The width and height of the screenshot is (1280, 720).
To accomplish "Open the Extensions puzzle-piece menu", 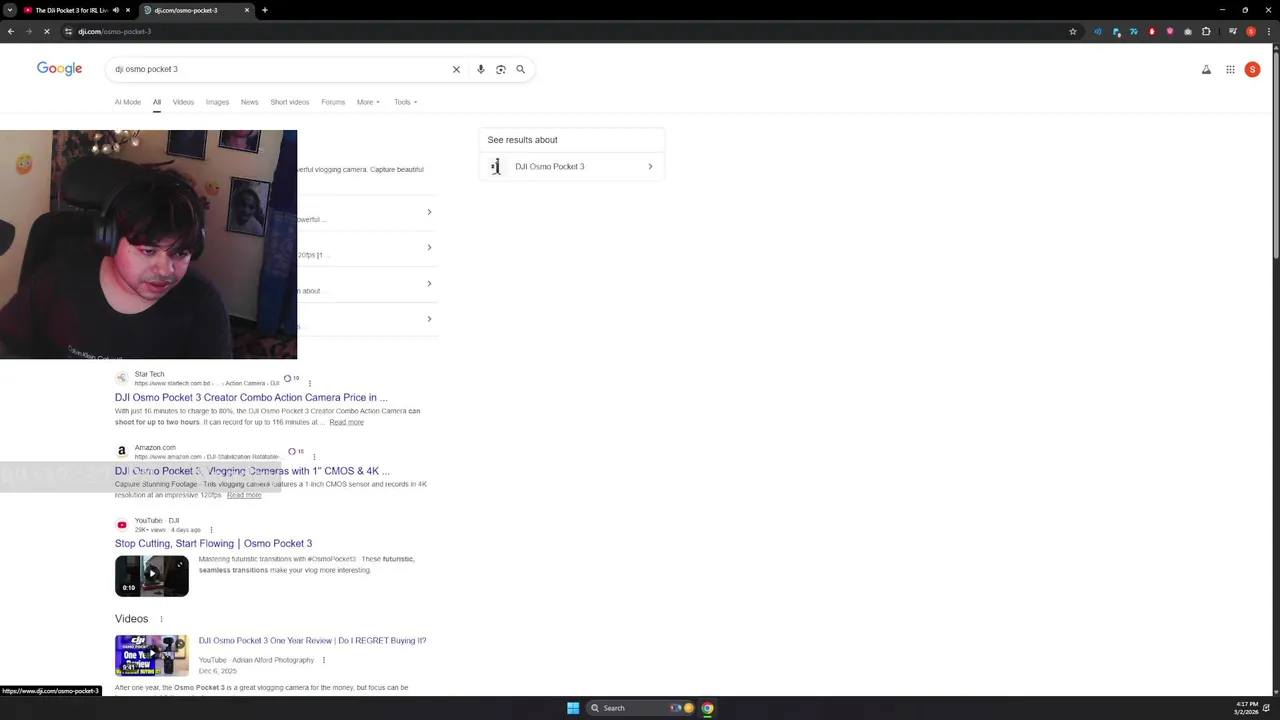I will pyautogui.click(x=1206, y=31).
